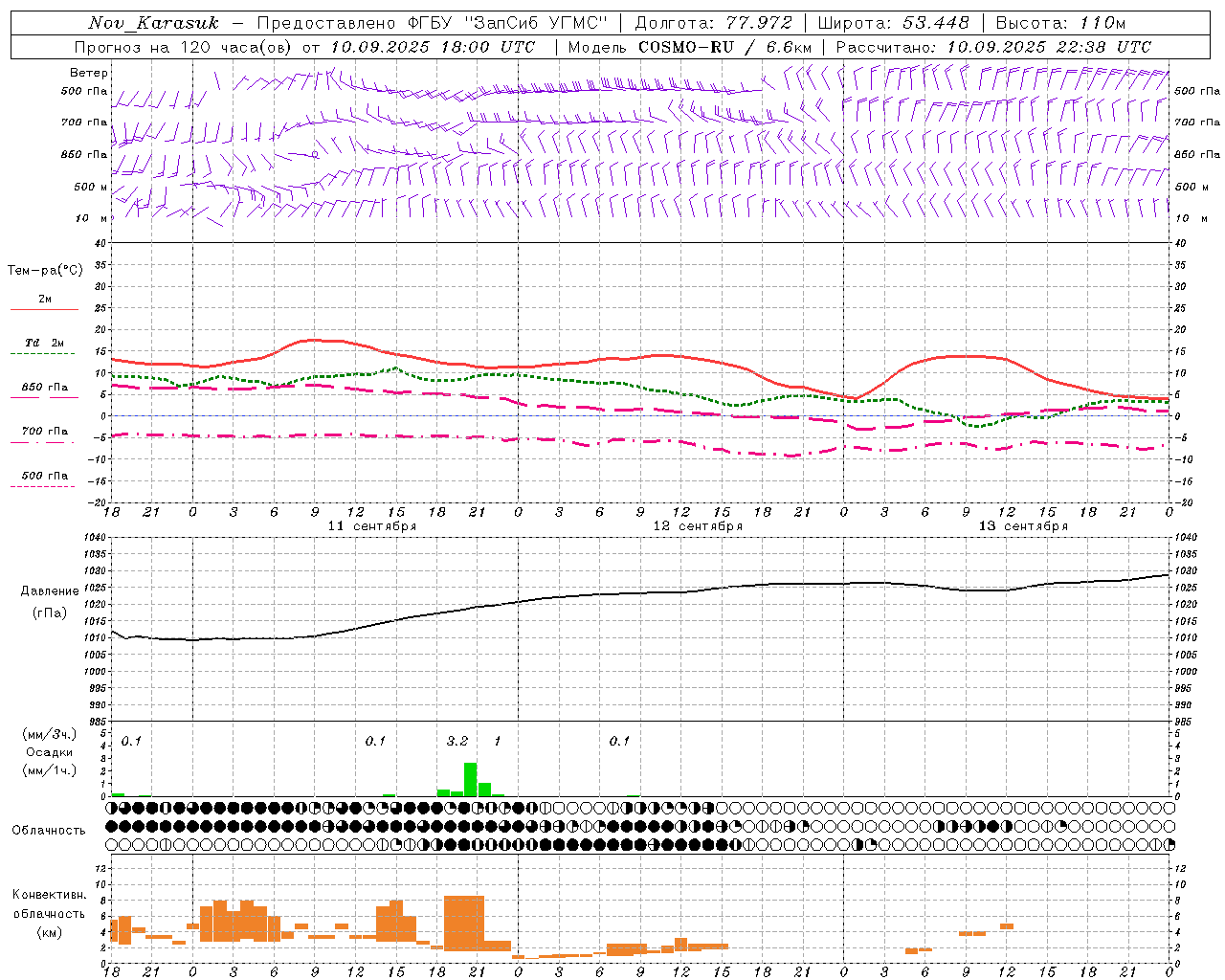Click the Осадки precipitation label
Screen dimensions: 1225x980
point(49,752)
